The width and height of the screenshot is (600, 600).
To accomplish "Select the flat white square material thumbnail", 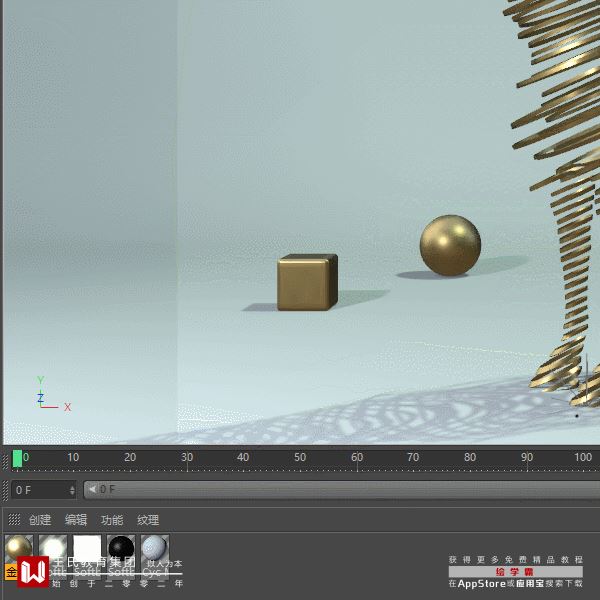I will coord(87,549).
